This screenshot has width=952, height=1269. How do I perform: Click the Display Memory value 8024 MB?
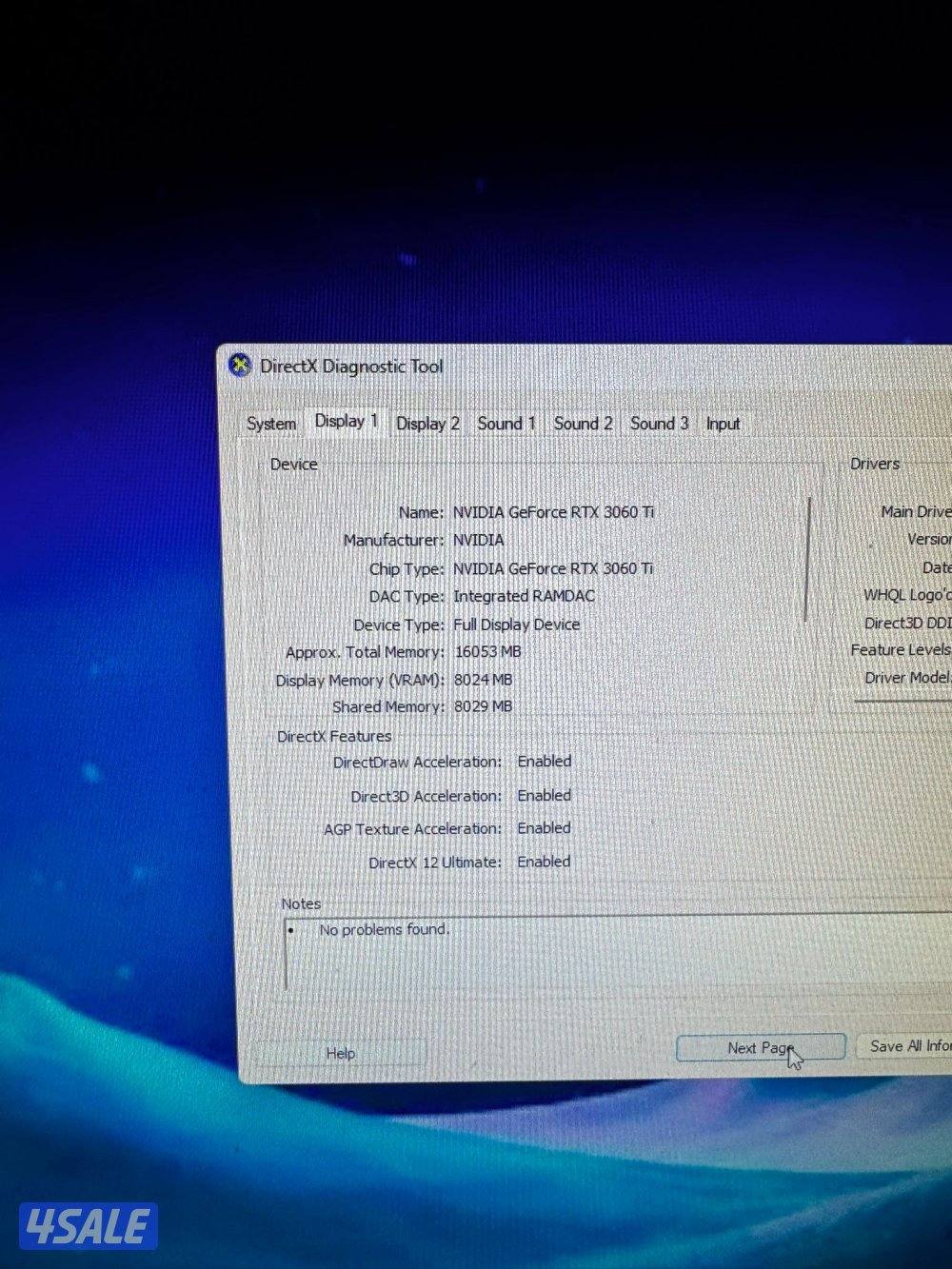[484, 680]
